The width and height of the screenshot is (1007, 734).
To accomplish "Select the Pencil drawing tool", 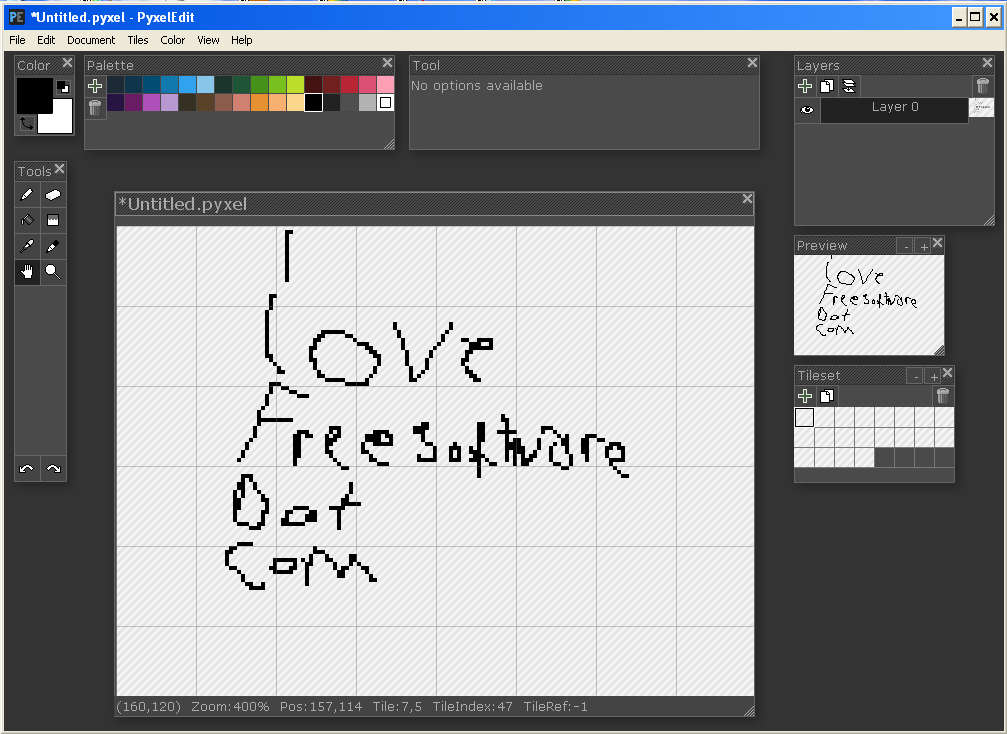I will pyautogui.click(x=27, y=195).
